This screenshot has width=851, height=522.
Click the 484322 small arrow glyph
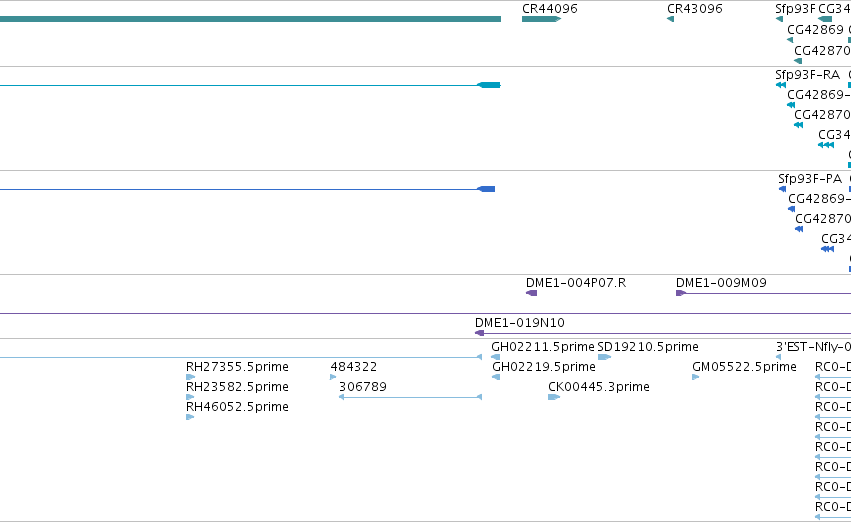(333, 377)
